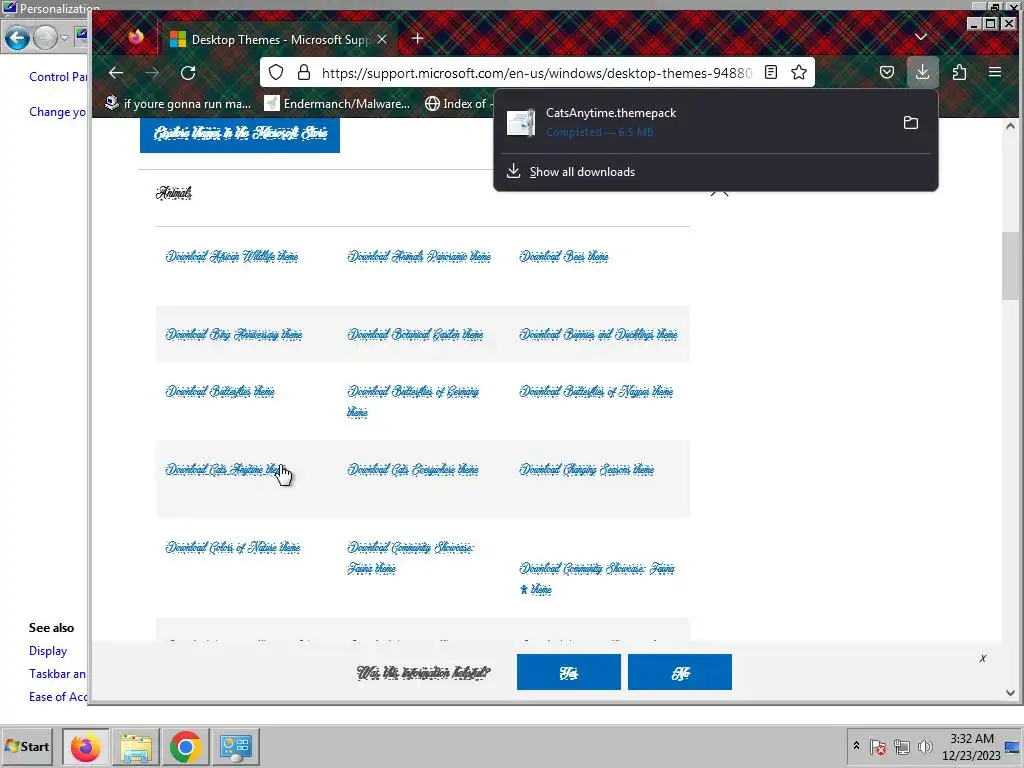The width and height of the screenshot is (1024, 768).
Task: Reload the Desktop Themes page
Action: point(188,72)
